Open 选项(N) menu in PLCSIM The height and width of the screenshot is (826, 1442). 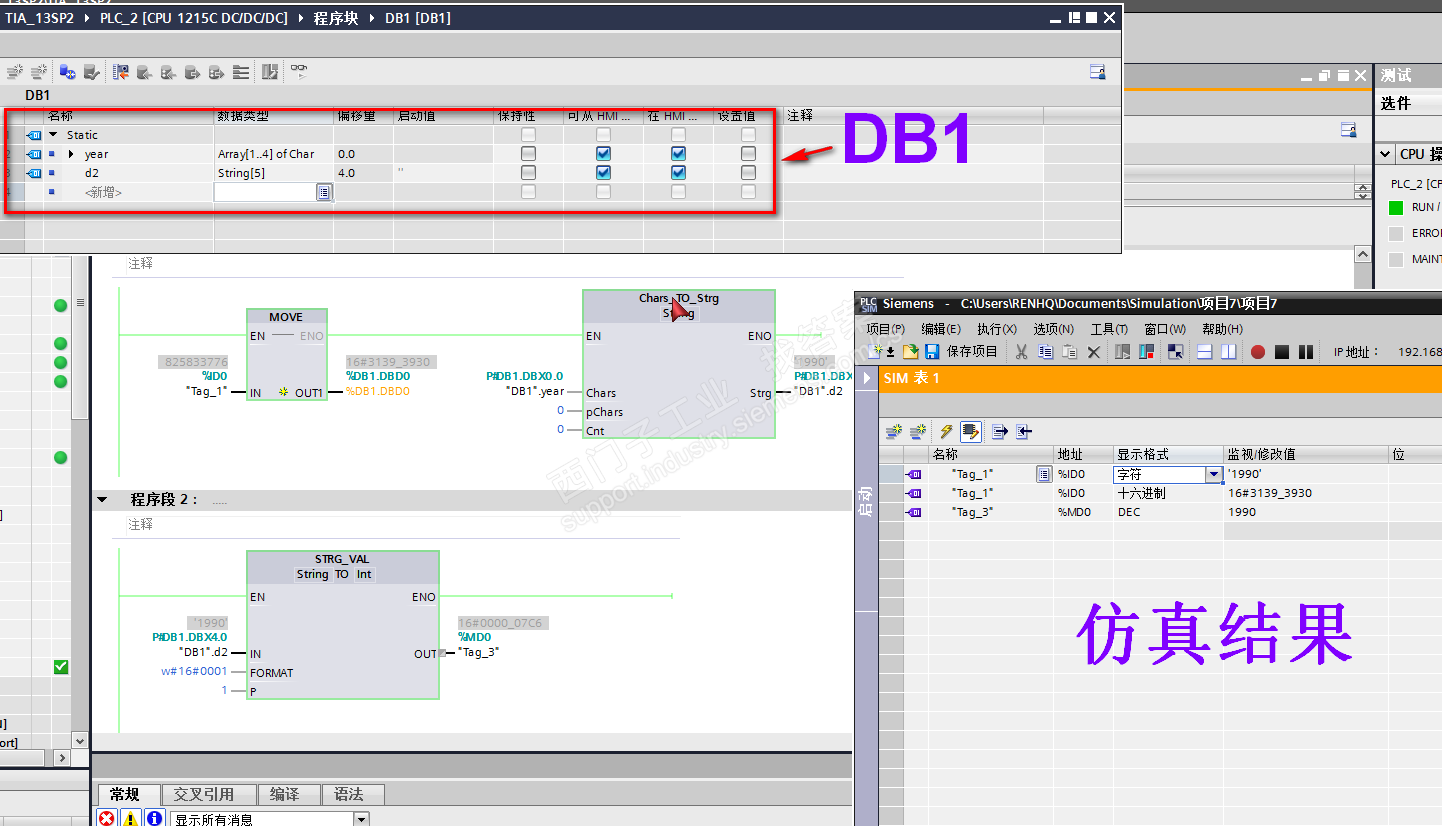[x=1054, y=329]
